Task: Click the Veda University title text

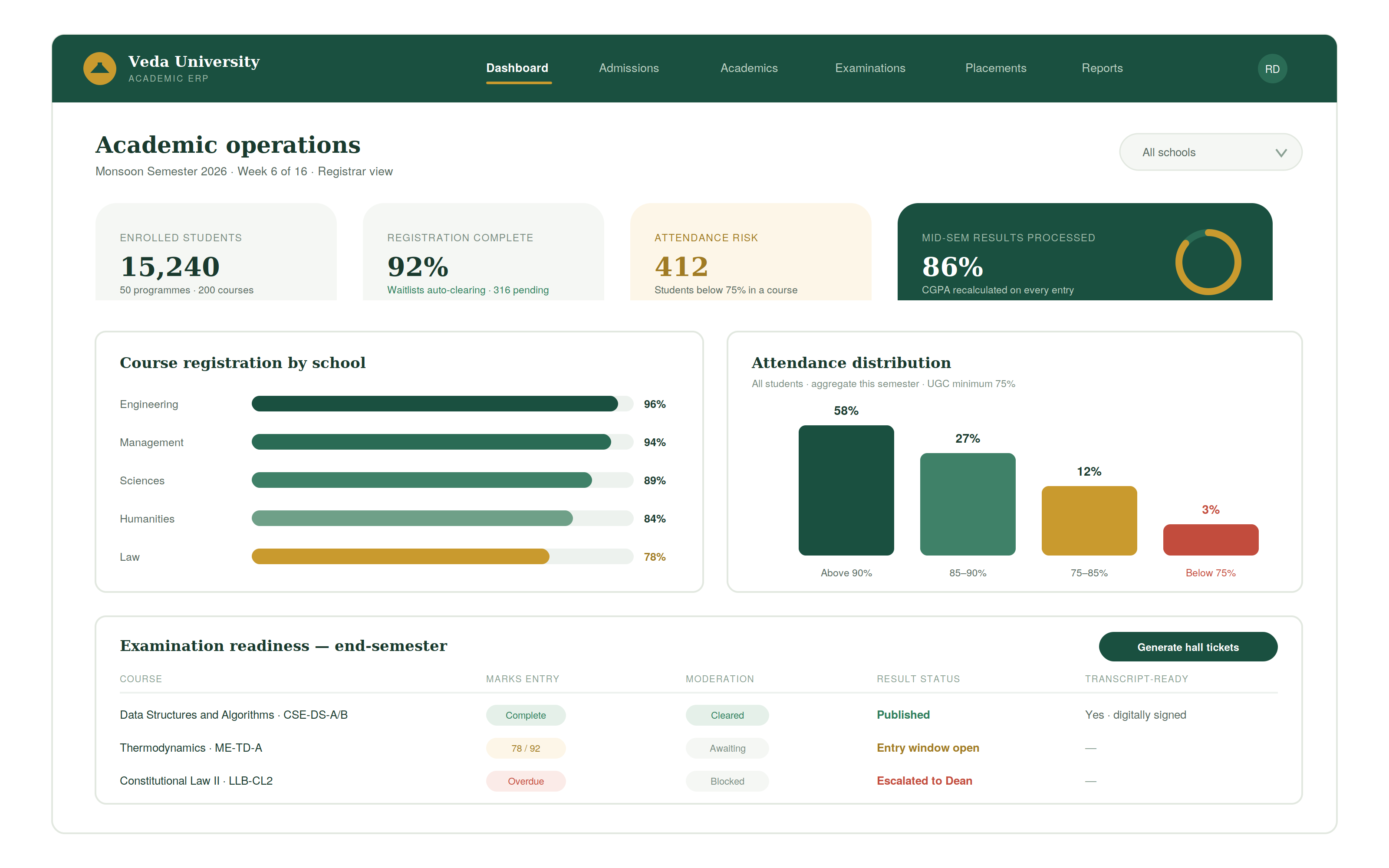Action: tap(194, 62)
